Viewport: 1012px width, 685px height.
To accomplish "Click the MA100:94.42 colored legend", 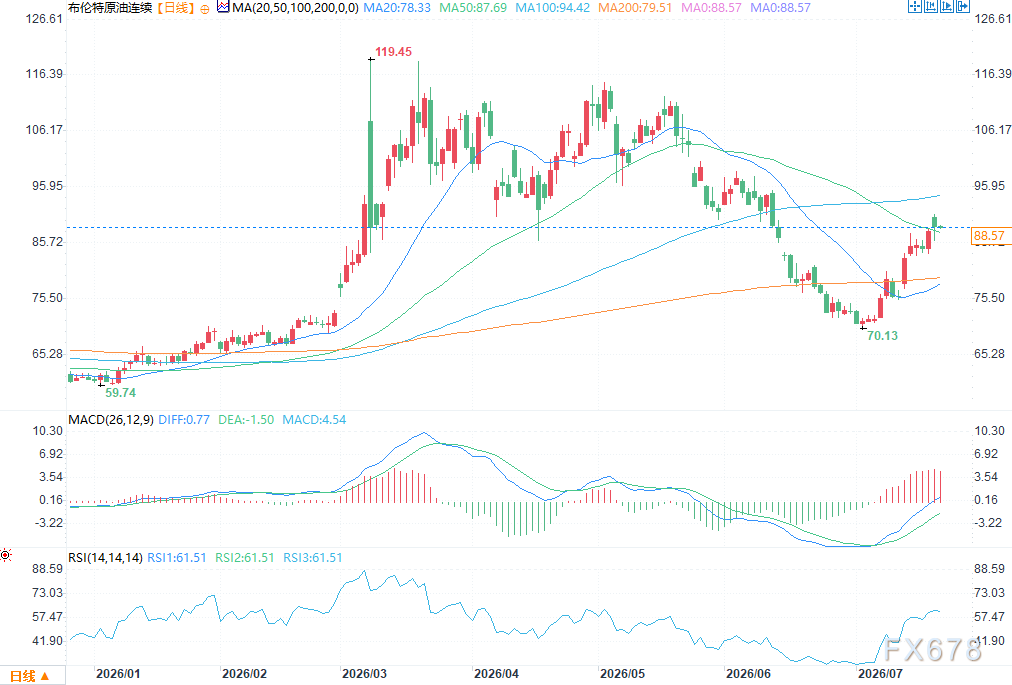I will [x=552, y=8].
